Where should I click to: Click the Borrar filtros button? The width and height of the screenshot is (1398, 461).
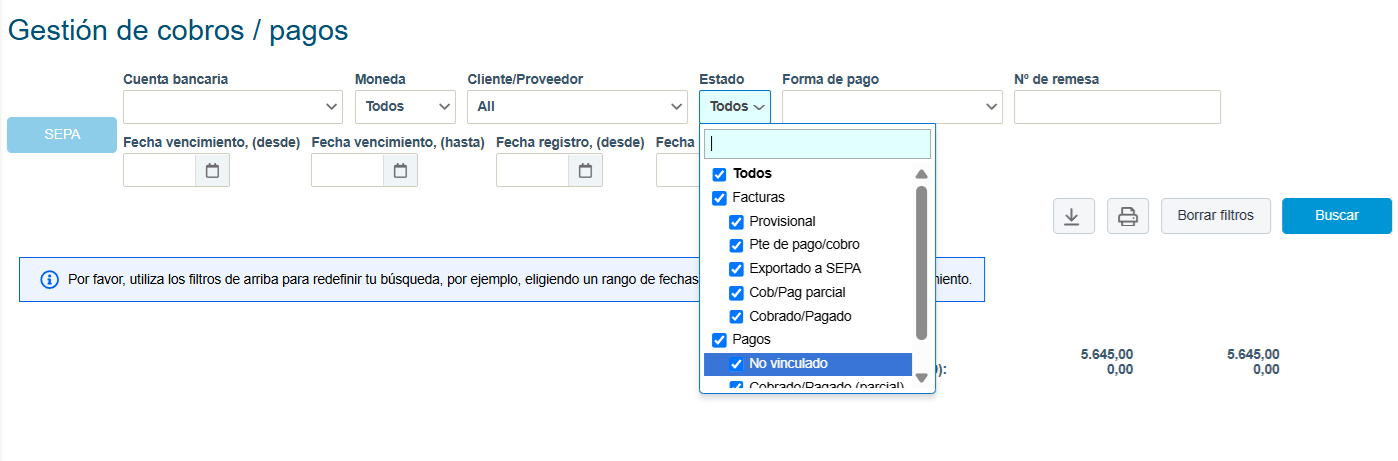[1216, 216]
